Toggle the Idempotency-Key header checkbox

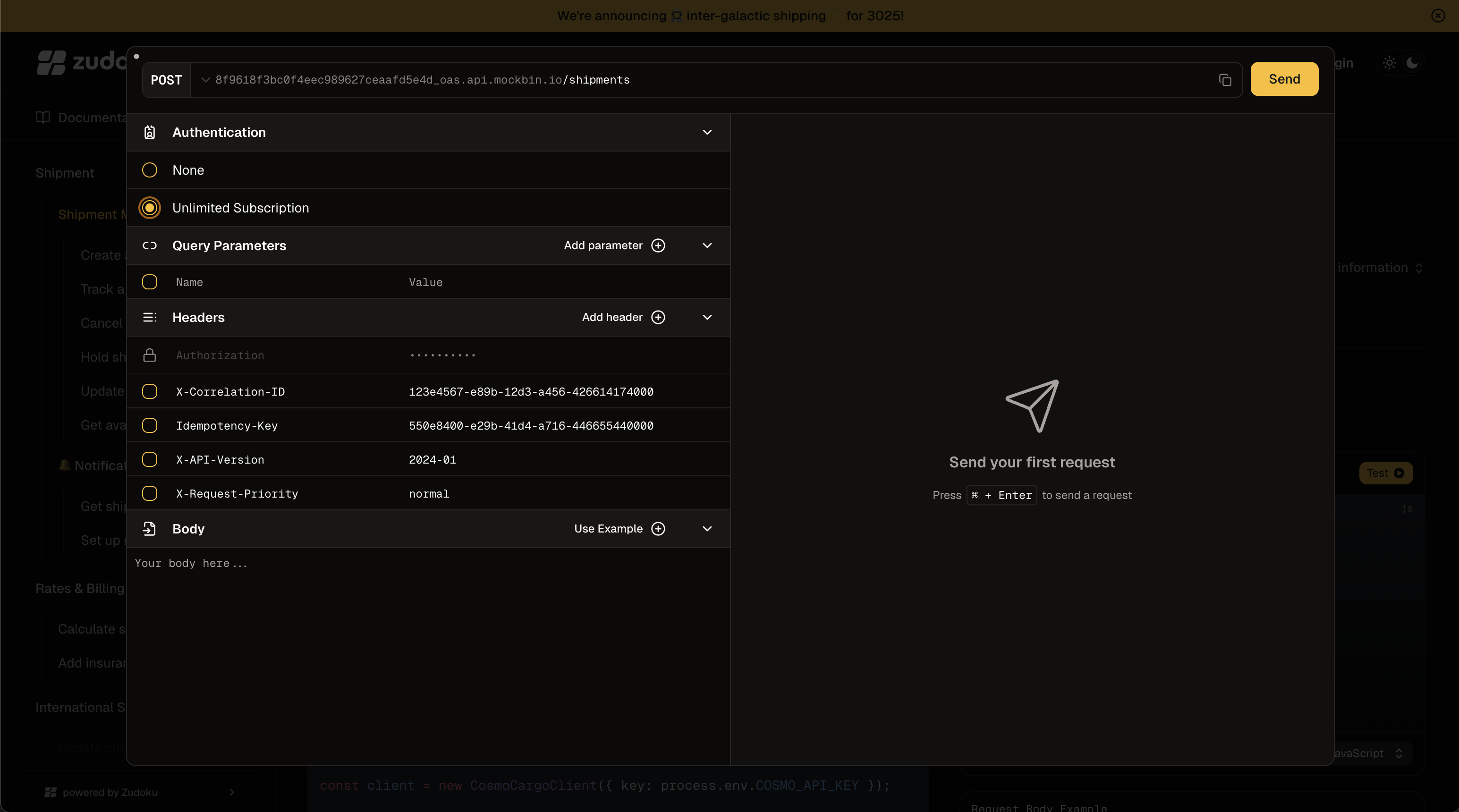click(150, 425)
